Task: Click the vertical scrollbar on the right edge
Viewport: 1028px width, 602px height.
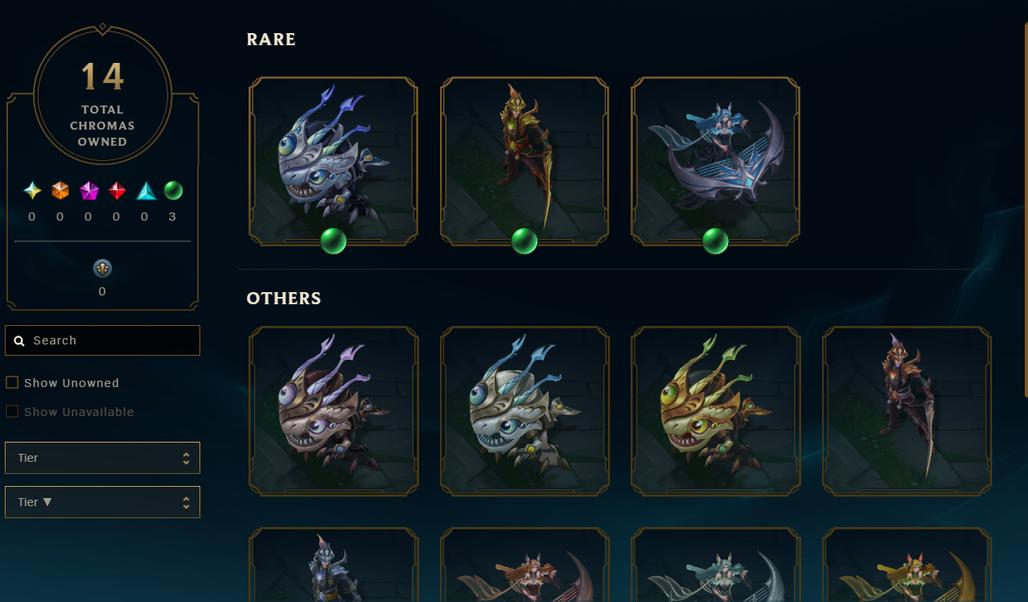Action: pyautogui.click(x=1025, y=210)
